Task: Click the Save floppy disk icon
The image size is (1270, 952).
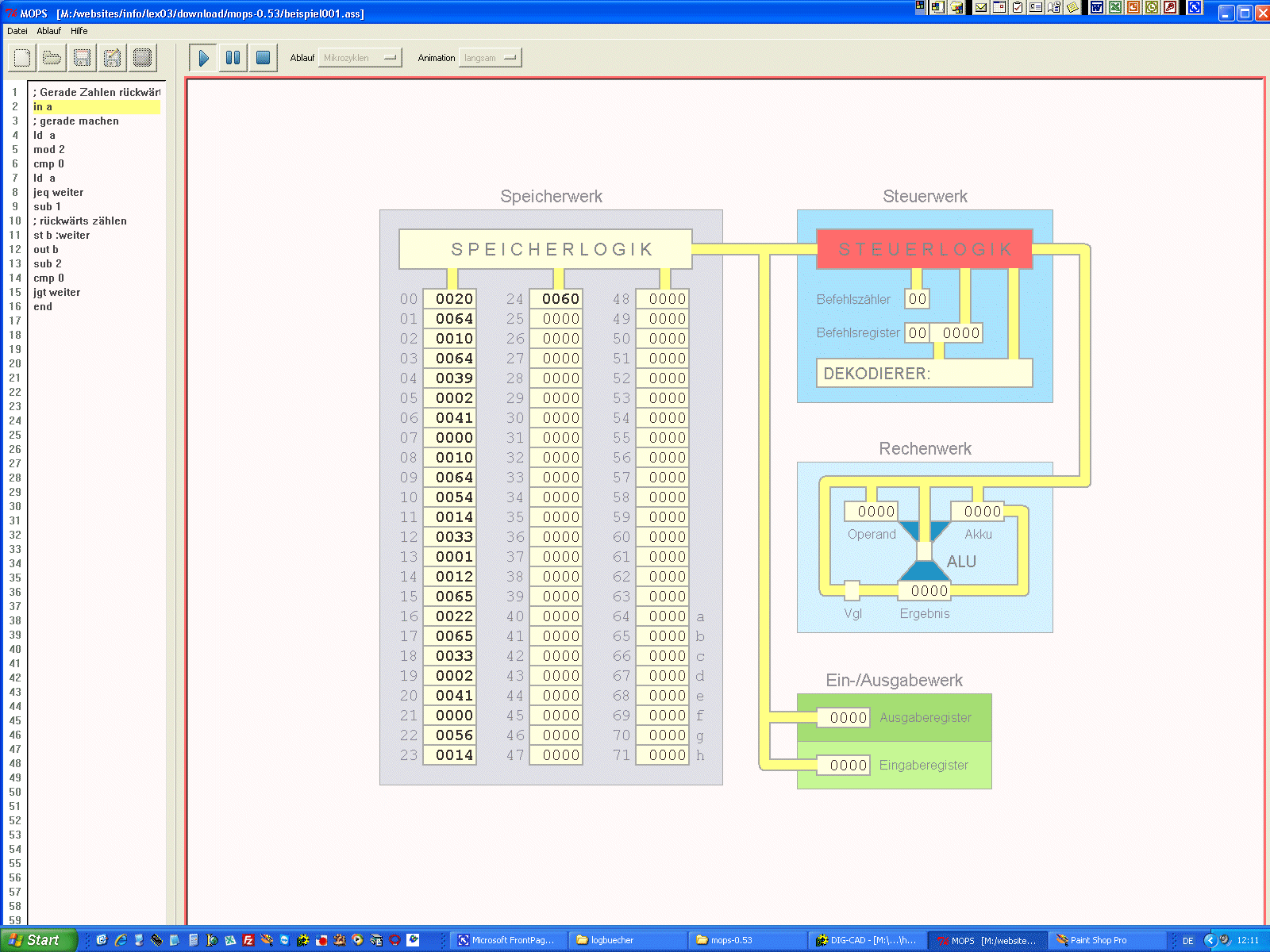Action: point(82,58)
